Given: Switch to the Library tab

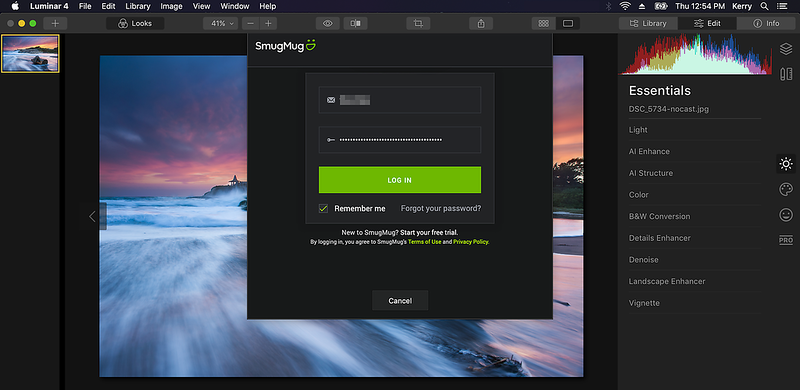Looking at the screenshot, I should click(648, 23).
